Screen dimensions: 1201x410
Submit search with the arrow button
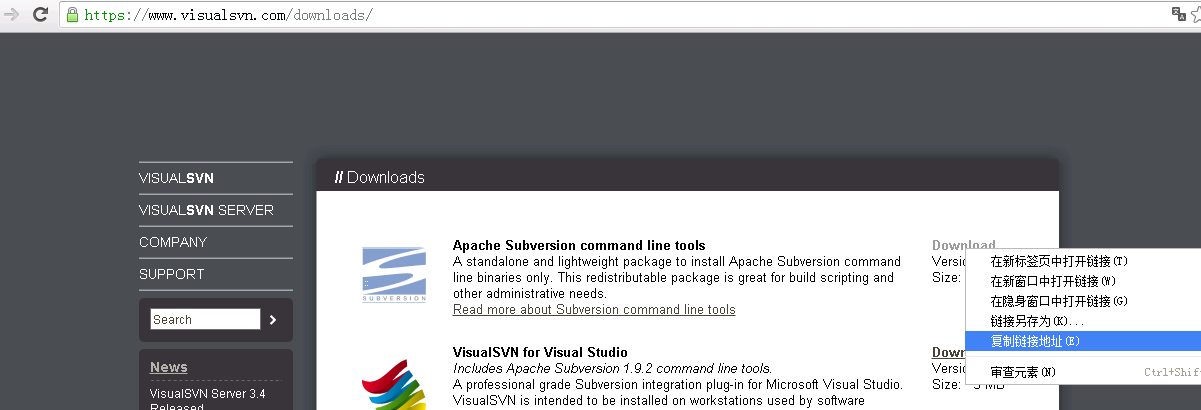(x=273, y=320)
